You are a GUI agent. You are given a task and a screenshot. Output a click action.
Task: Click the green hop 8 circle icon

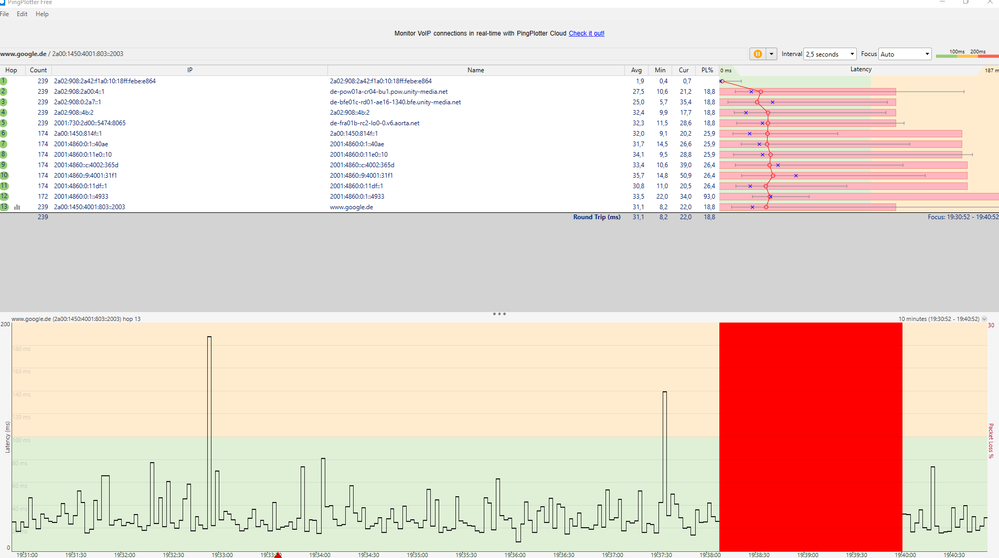tap(3, 155)
